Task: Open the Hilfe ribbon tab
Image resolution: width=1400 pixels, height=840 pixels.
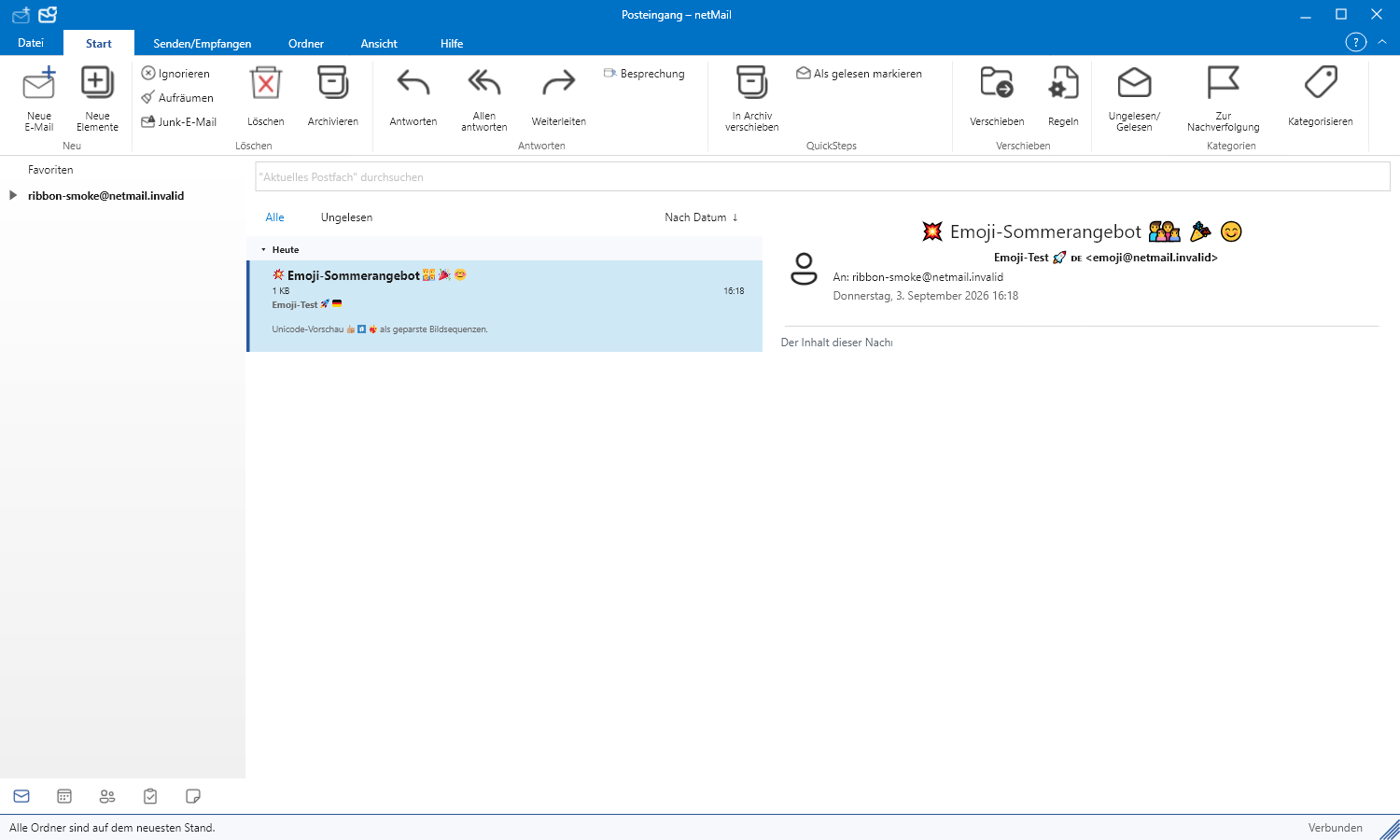Action: (452, 44)
